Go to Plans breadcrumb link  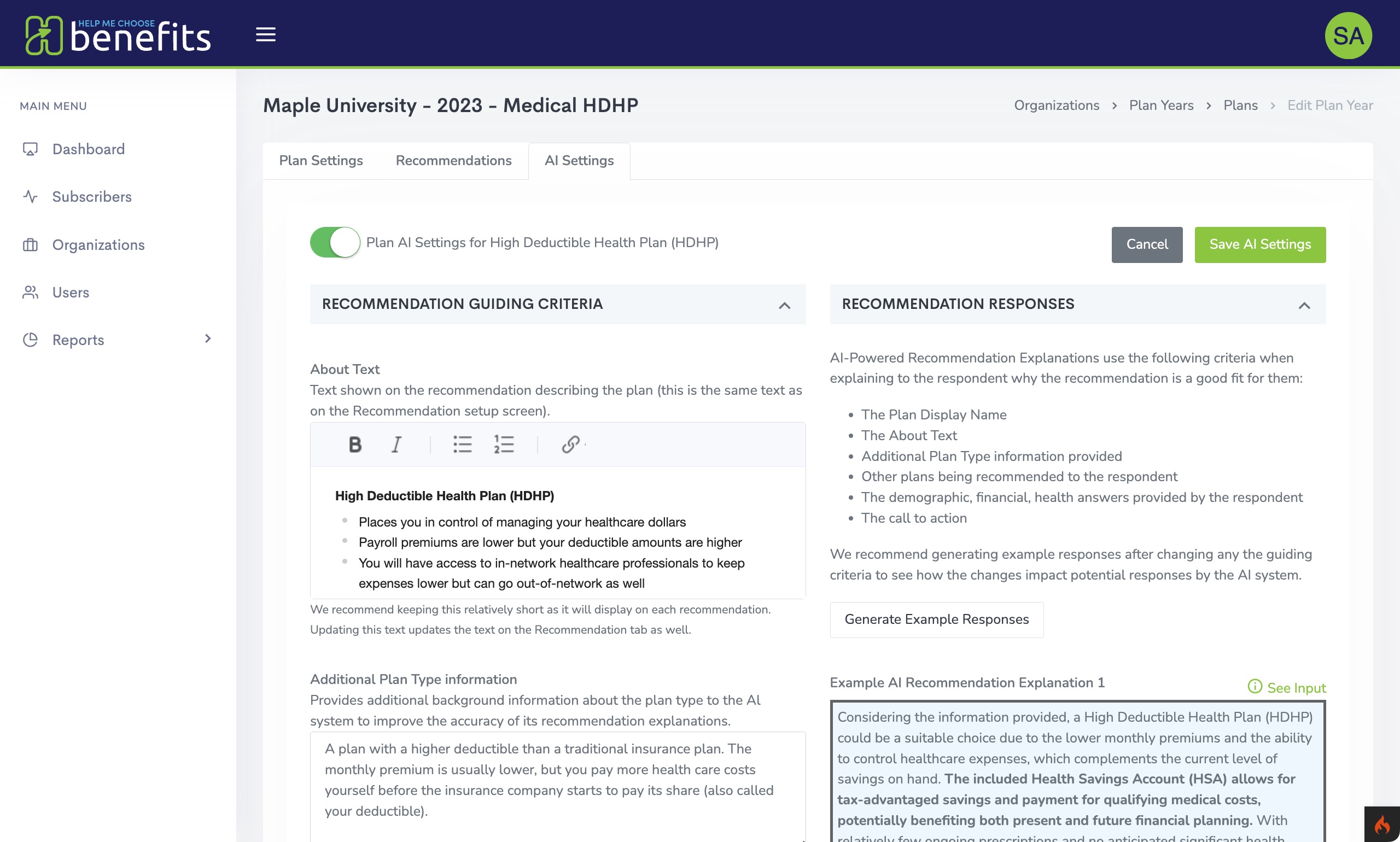tap(1240, 105)
